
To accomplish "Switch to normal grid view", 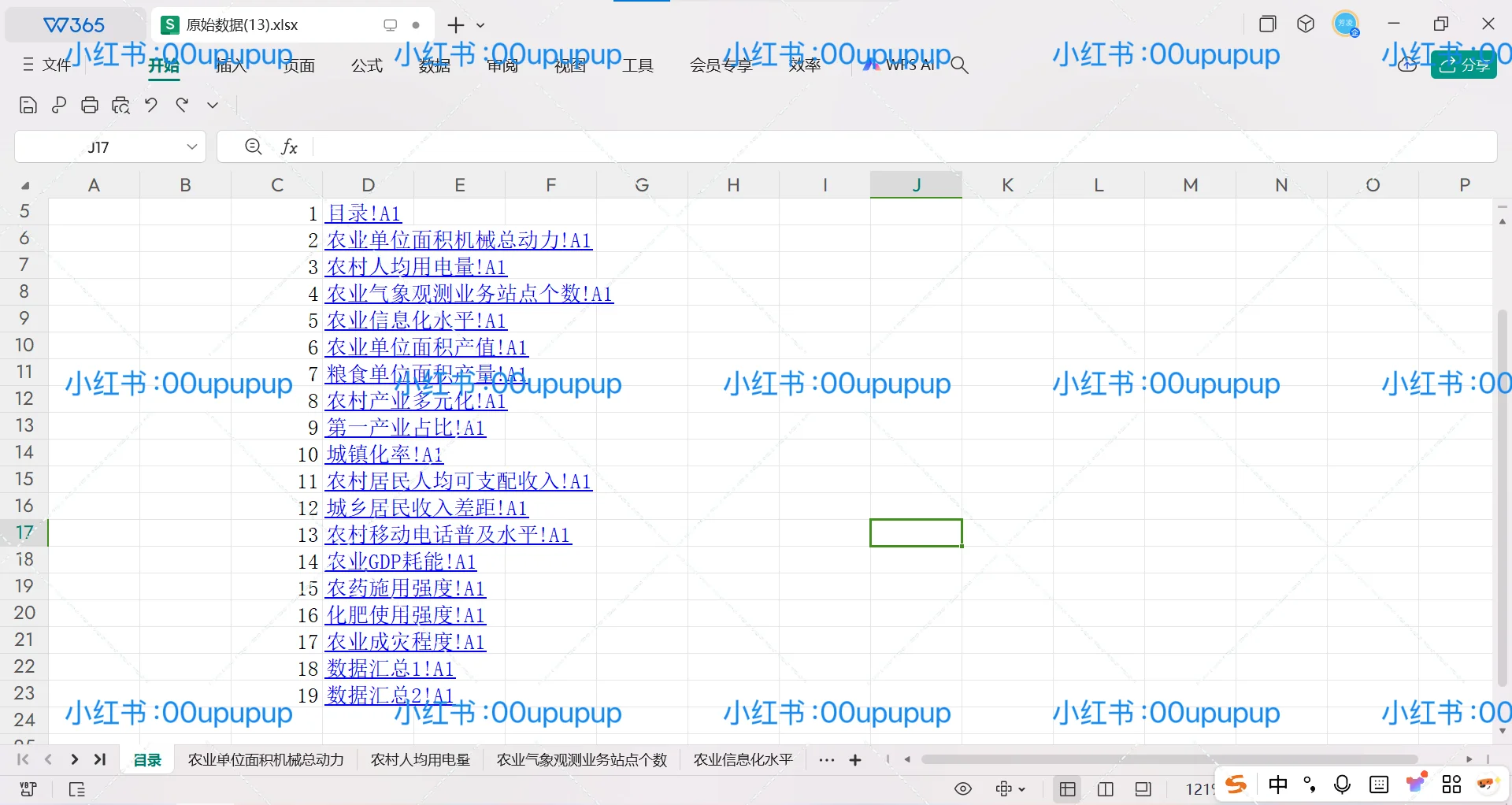I will (1068, 788).
